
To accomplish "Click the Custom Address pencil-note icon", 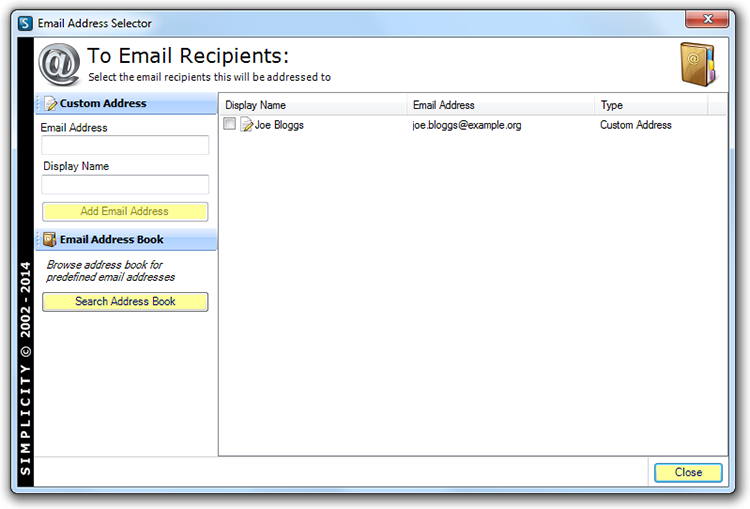I will click(51, 104).
